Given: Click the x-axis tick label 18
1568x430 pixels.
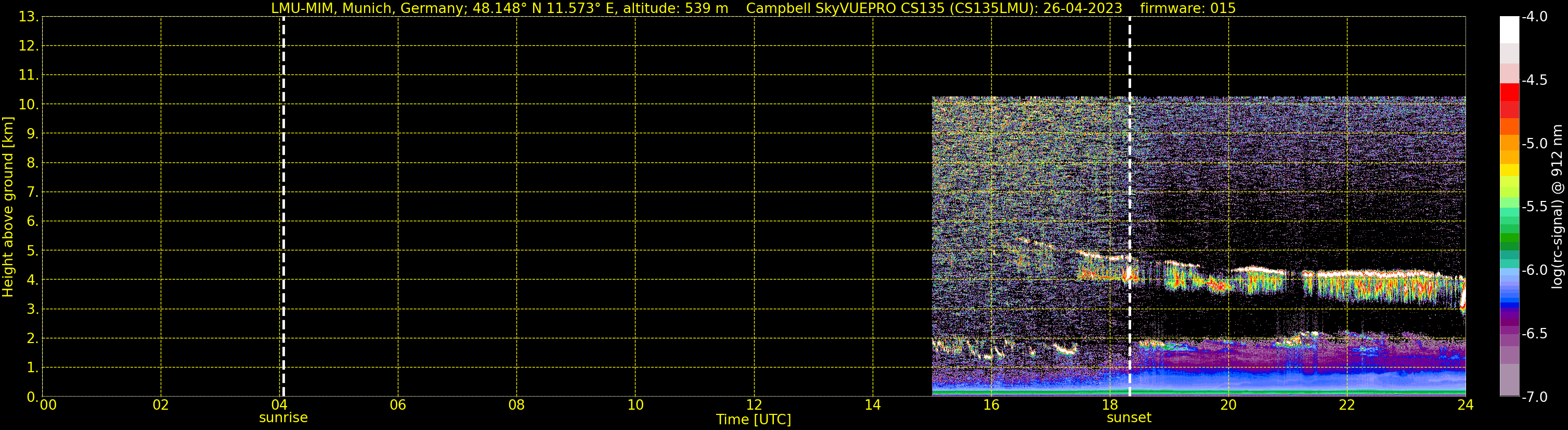Looking at the screenshot, I should click(1110, 405).
